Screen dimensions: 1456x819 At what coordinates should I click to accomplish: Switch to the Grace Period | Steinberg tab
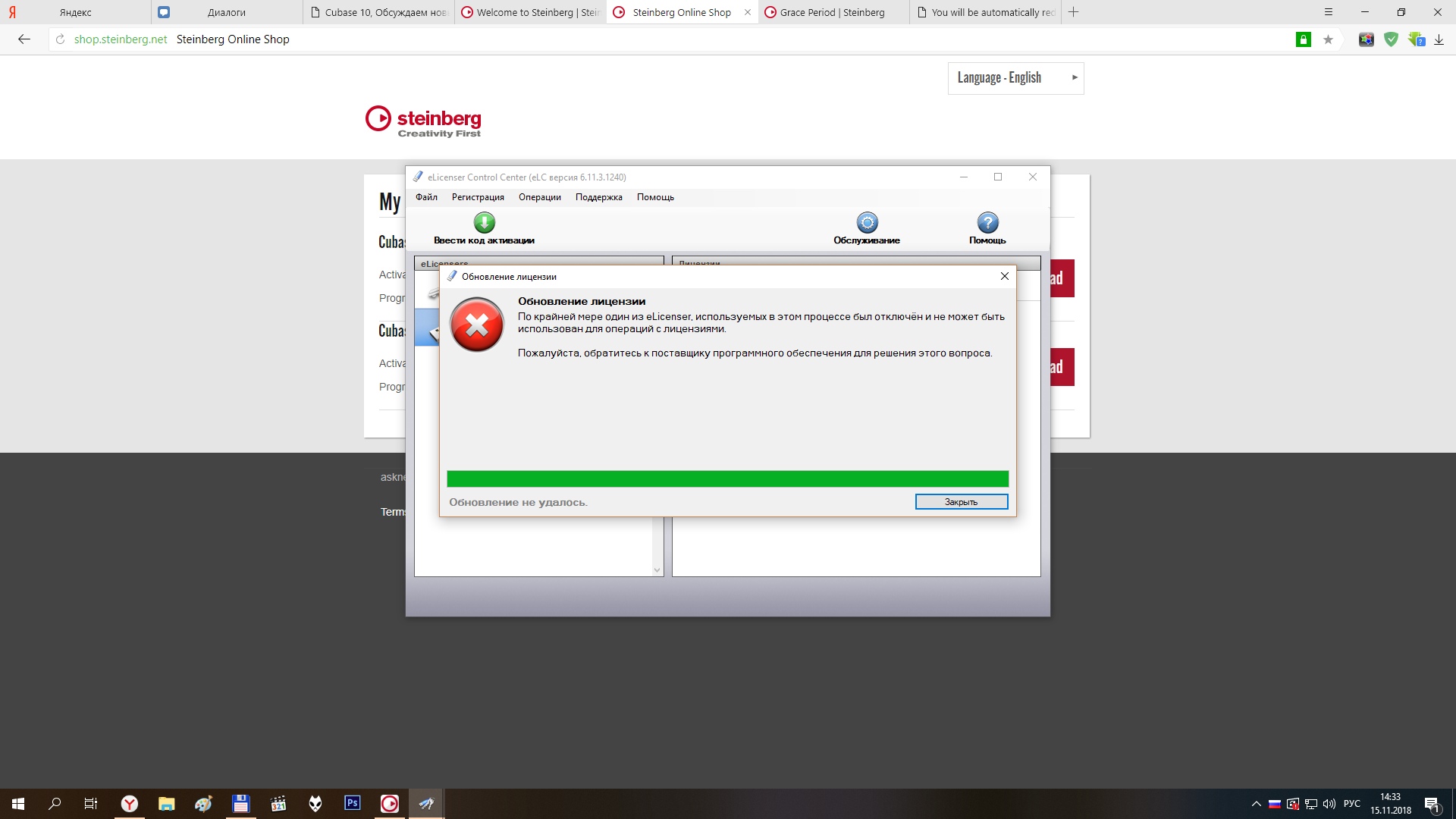(832, 12)
